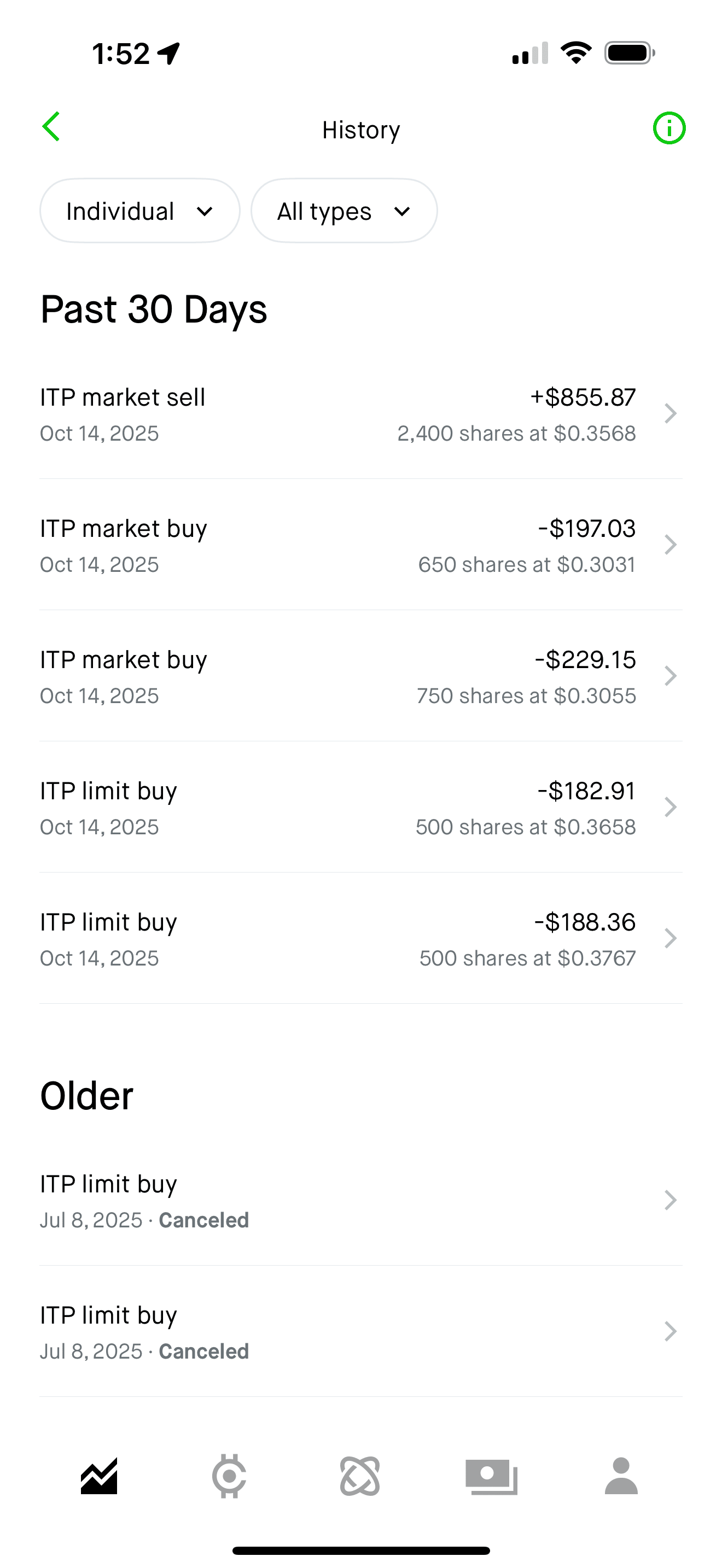Tap the green back arrow
The width and height of the screenshot is (722, 1568).
[x=51, y=127]
